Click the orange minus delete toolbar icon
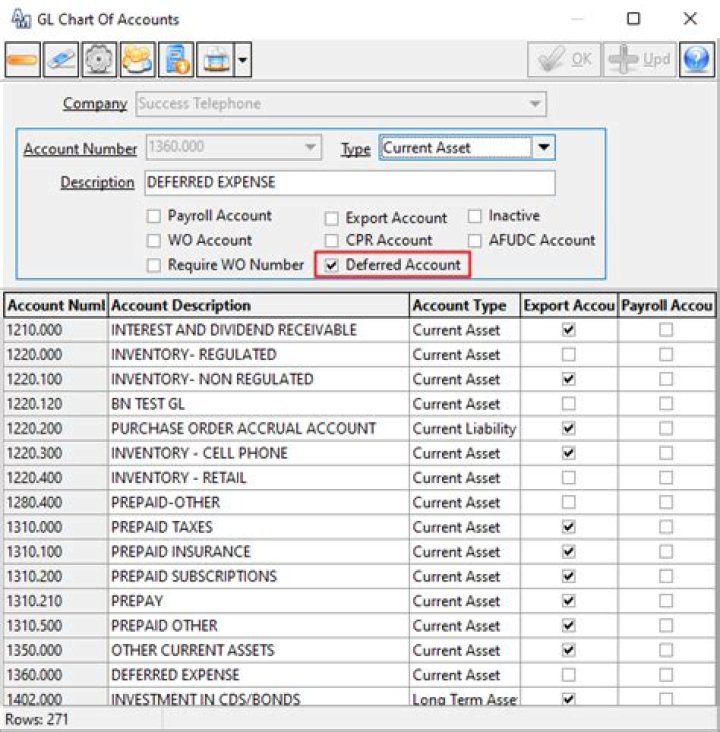720x732 pixels. (22, 60)
